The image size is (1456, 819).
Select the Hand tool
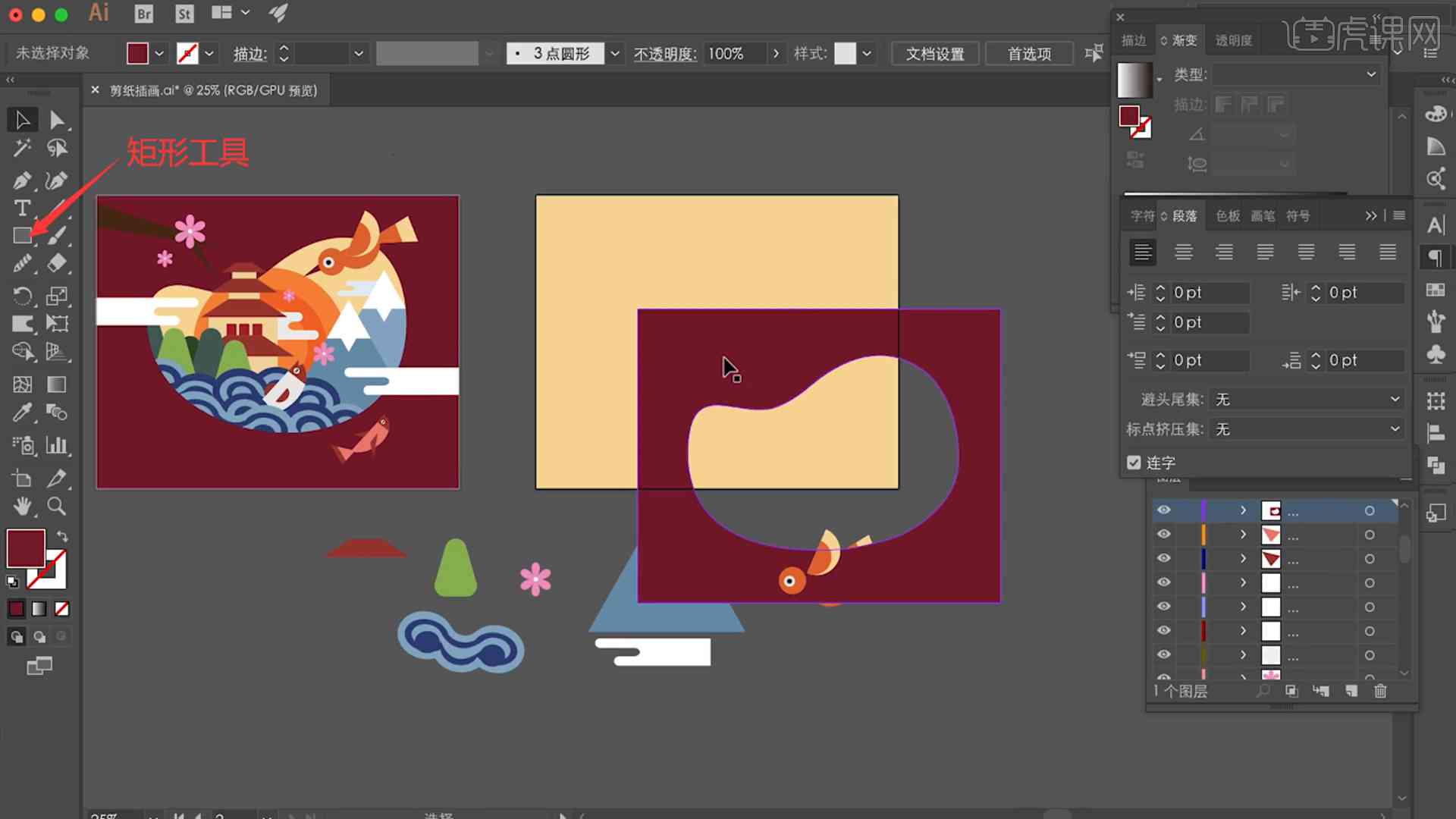[x=23, y=507]
